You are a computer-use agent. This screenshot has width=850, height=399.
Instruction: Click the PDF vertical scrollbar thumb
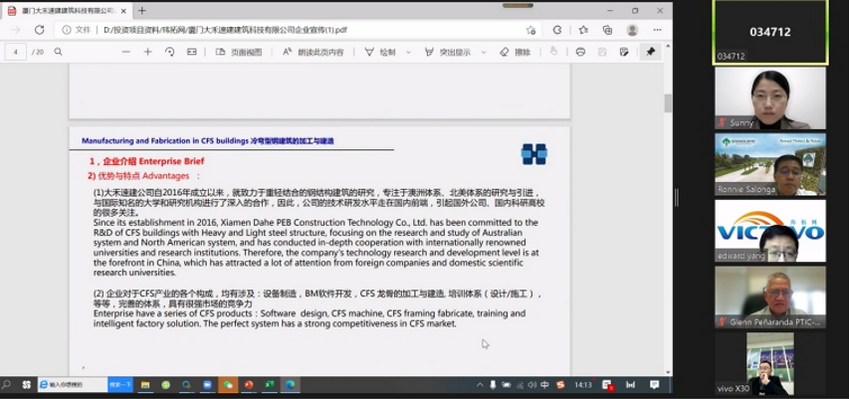[x=668, y=103]
